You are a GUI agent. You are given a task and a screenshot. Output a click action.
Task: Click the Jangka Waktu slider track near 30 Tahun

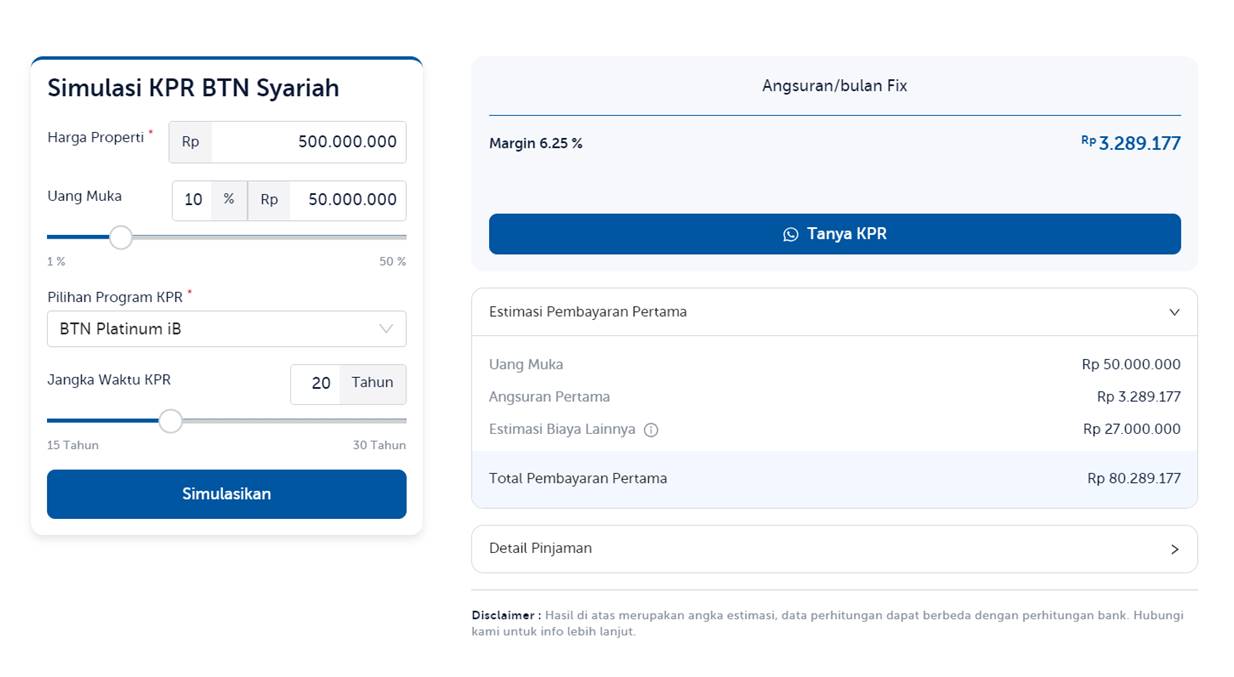(395, 421)
